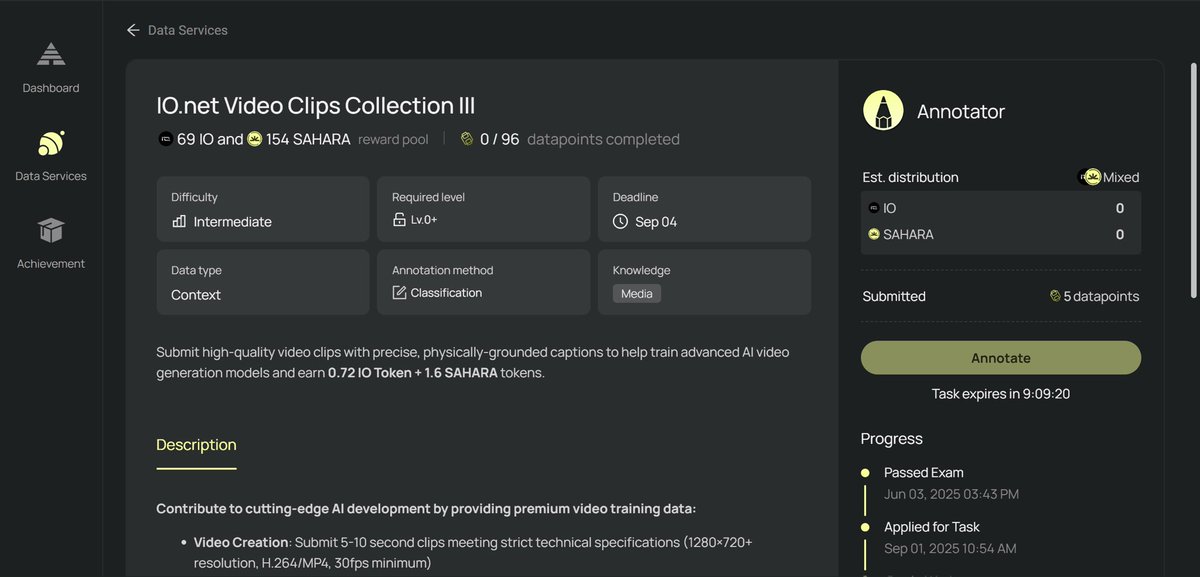Image resolution: width=1200 pixels, height=577 pixels.
Task: Click the Mixed distribution token icon
Action: click(x=1091, y=177)
